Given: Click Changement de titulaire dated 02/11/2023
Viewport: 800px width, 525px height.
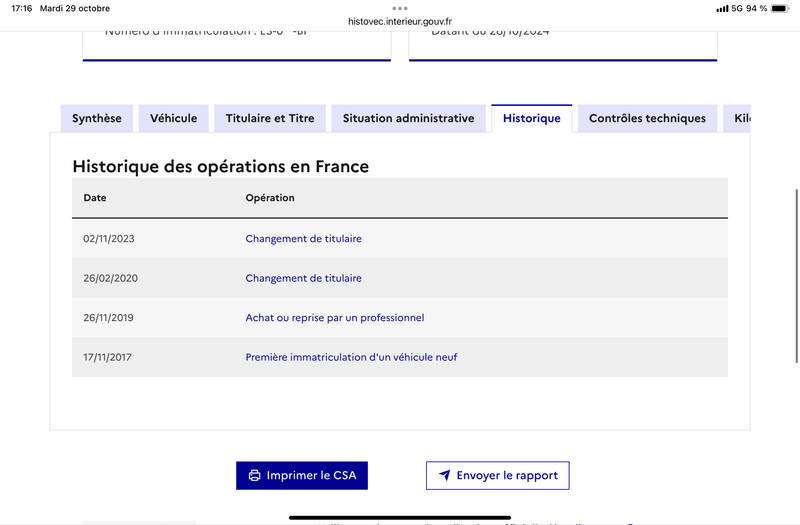Looking at the screenshot, I should click(304, 239).
